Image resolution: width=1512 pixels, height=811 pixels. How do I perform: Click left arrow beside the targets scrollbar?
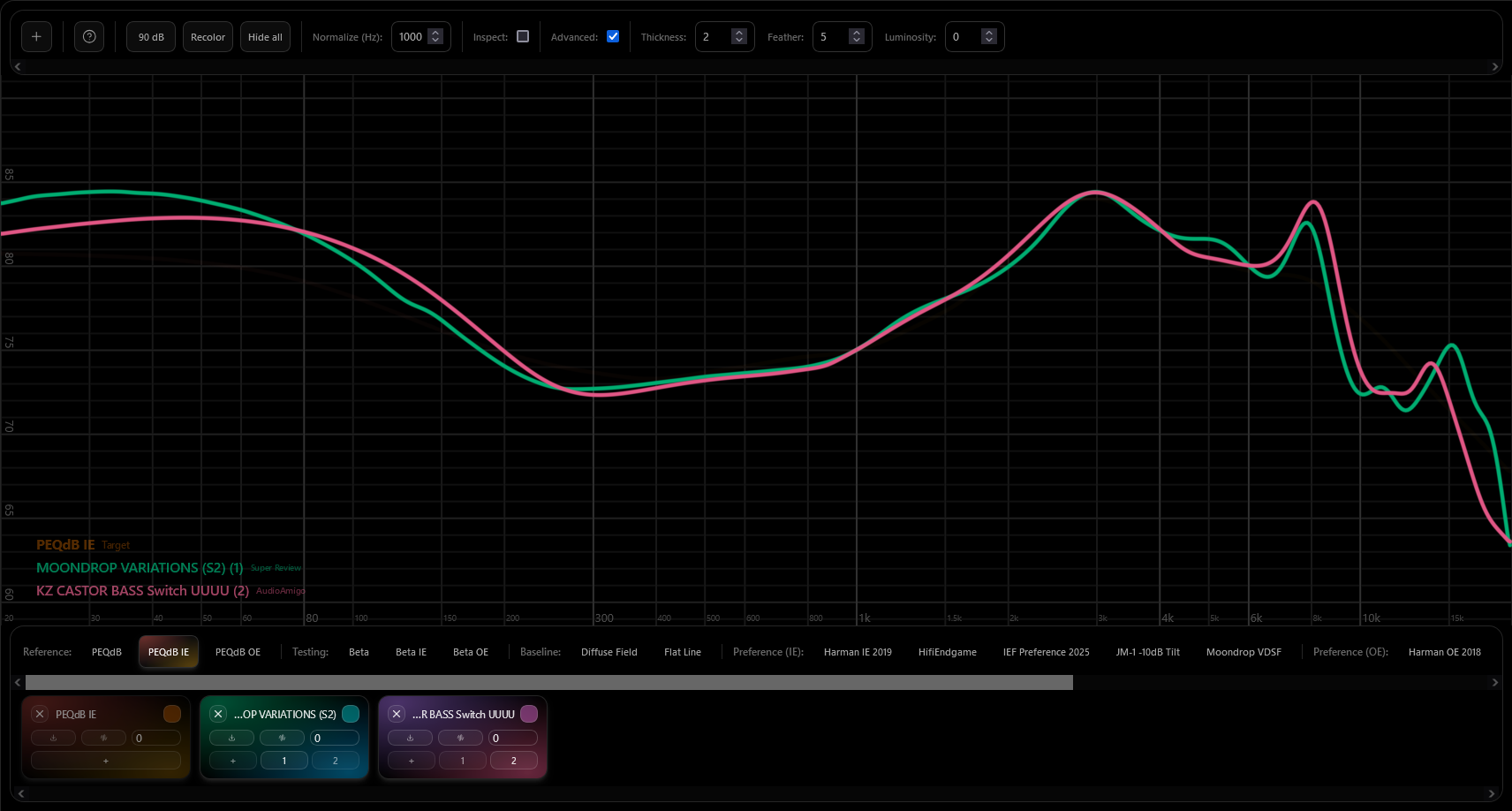coord(18,682)
